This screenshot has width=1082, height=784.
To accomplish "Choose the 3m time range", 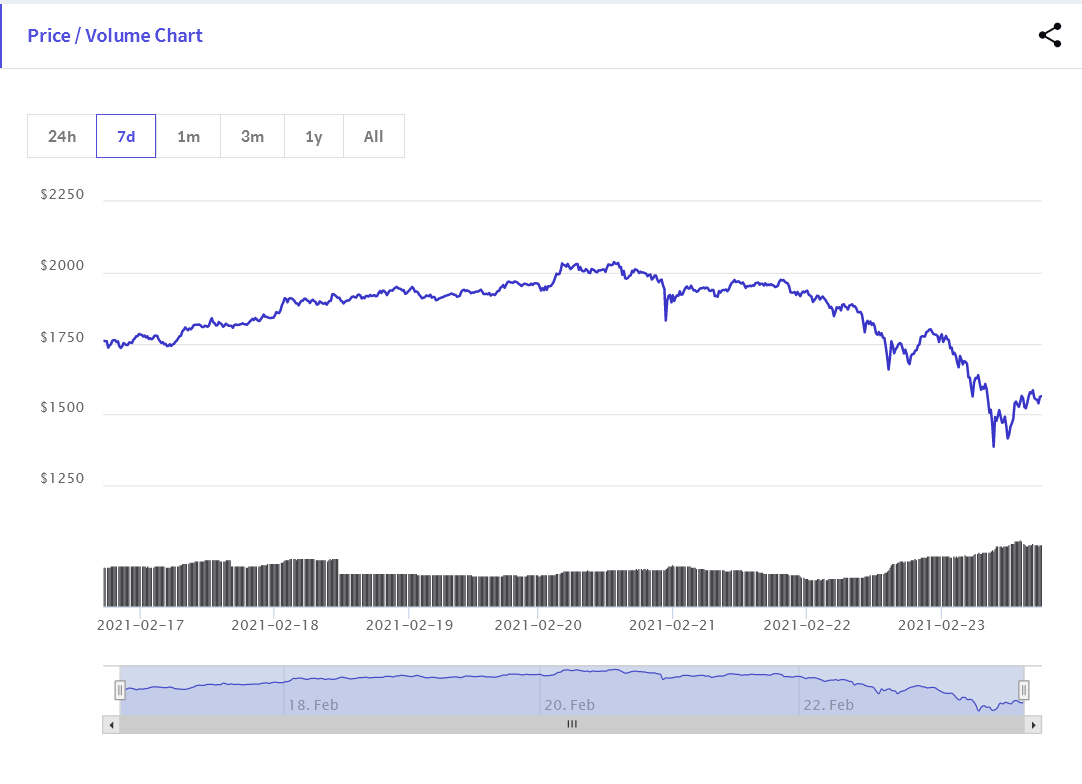I will pyautogui.click(x=252, y=136).
